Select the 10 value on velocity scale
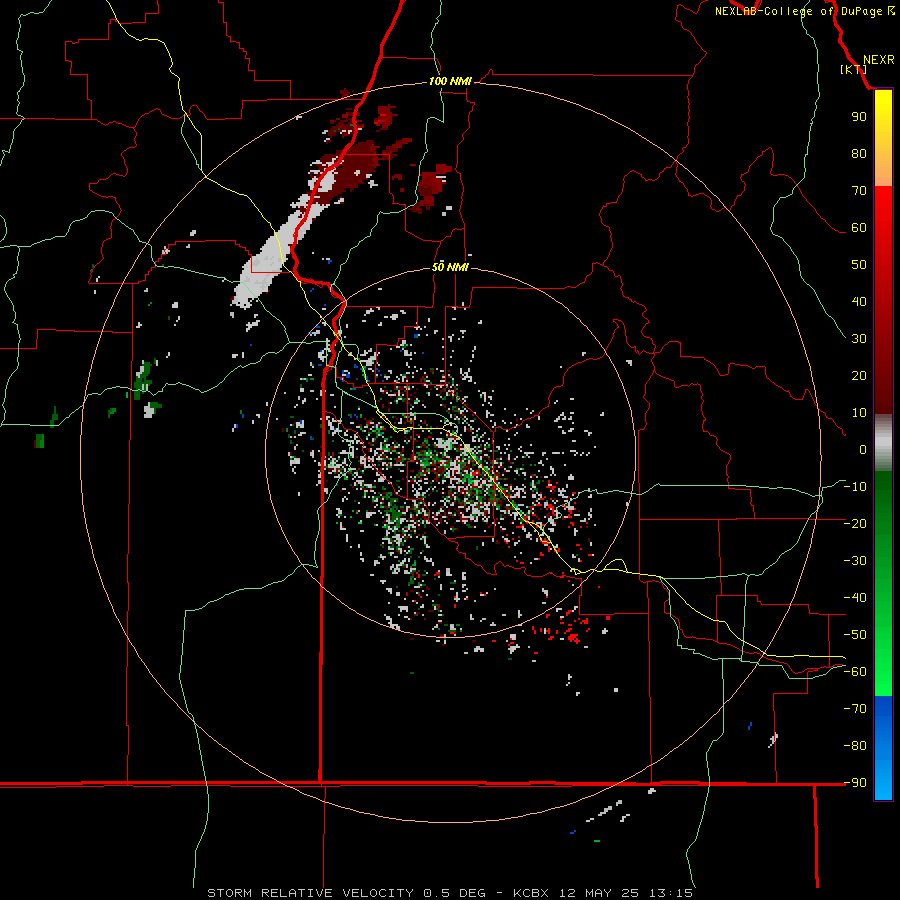 tap(859, 413)
